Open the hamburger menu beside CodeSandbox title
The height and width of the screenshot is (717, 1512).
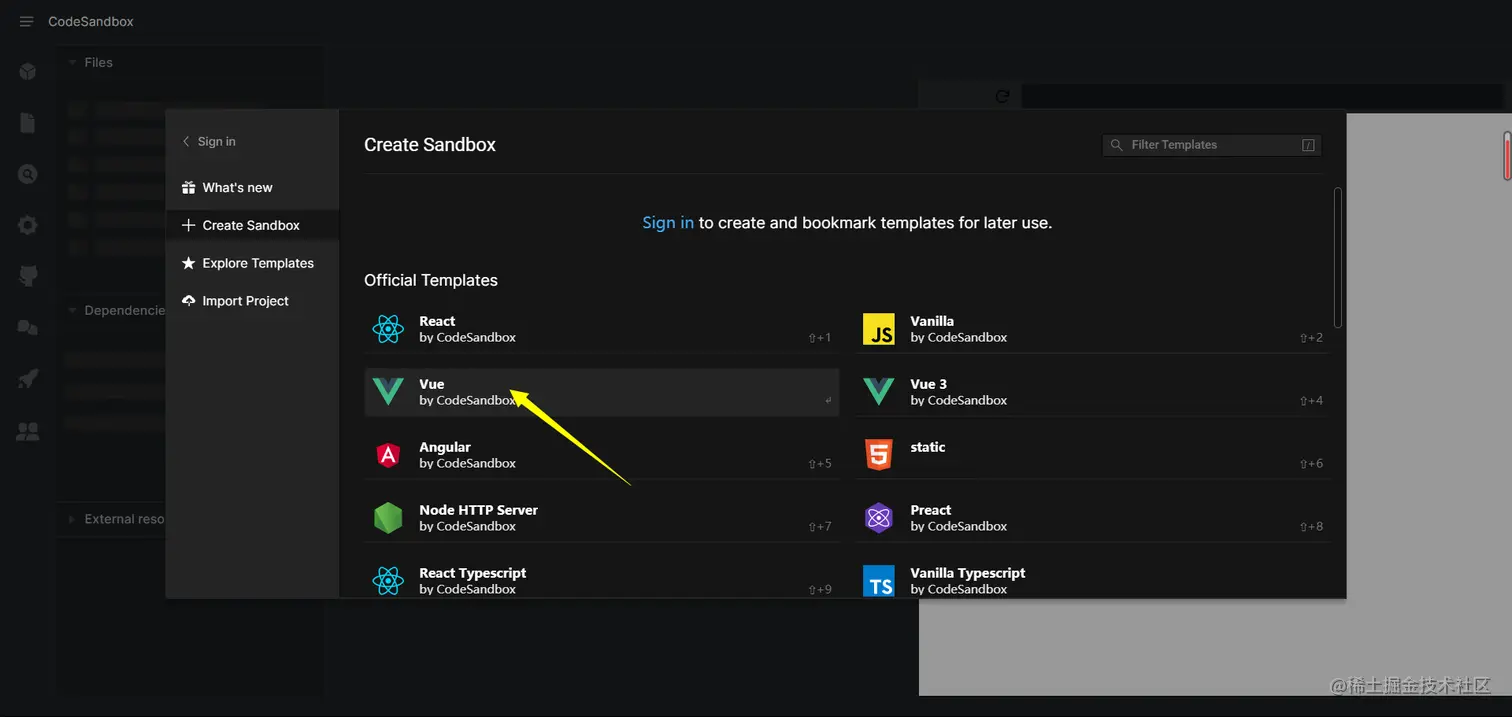pyautogui.click(x=27, y=22)
